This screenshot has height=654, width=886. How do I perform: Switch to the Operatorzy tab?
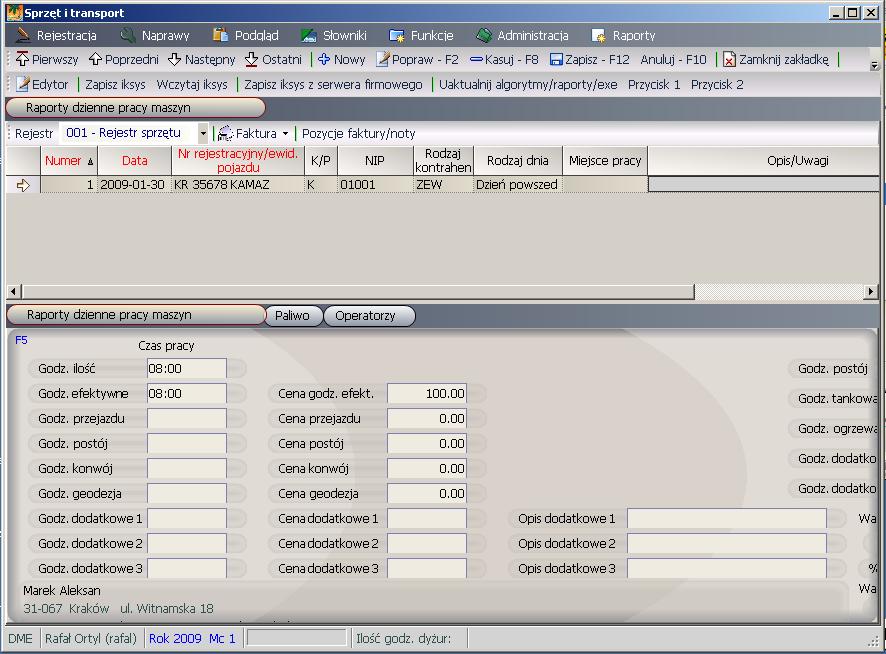pos(369,315)
